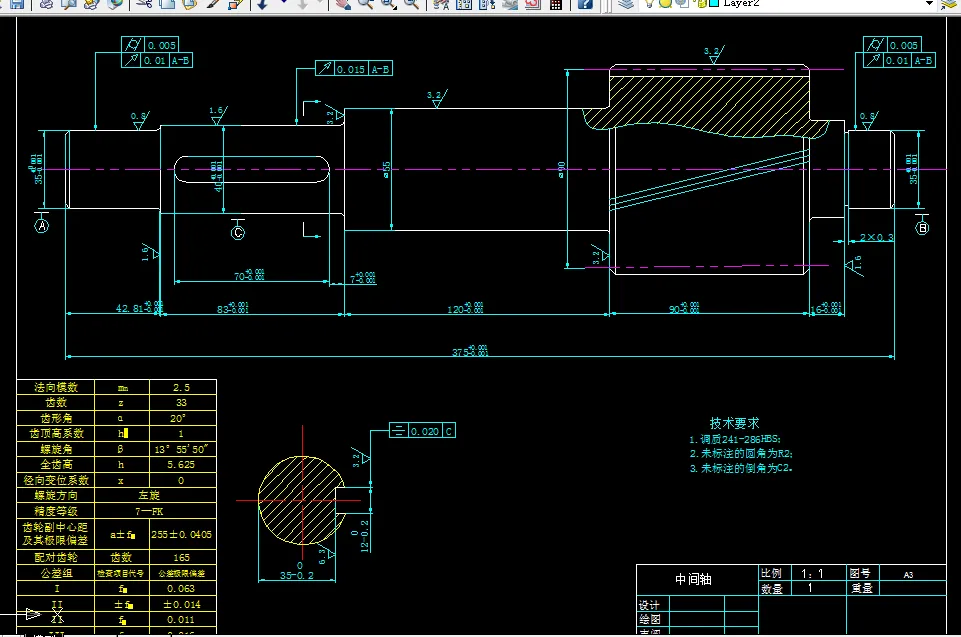Click the 径向变位系数 table row label
Screen dimensions: 961x637
coord(56,480)
